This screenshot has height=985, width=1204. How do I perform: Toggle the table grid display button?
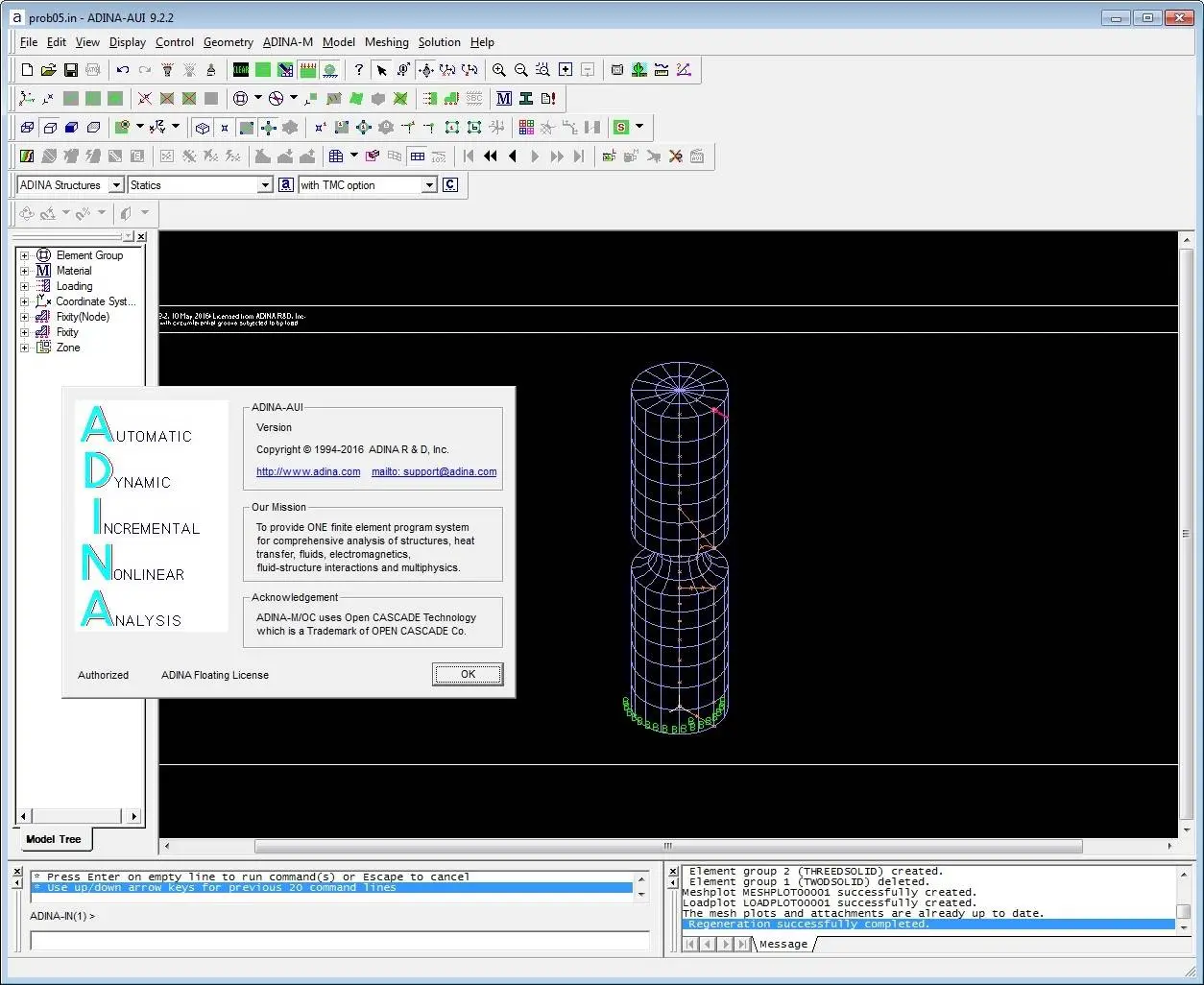tap(418, 156)
